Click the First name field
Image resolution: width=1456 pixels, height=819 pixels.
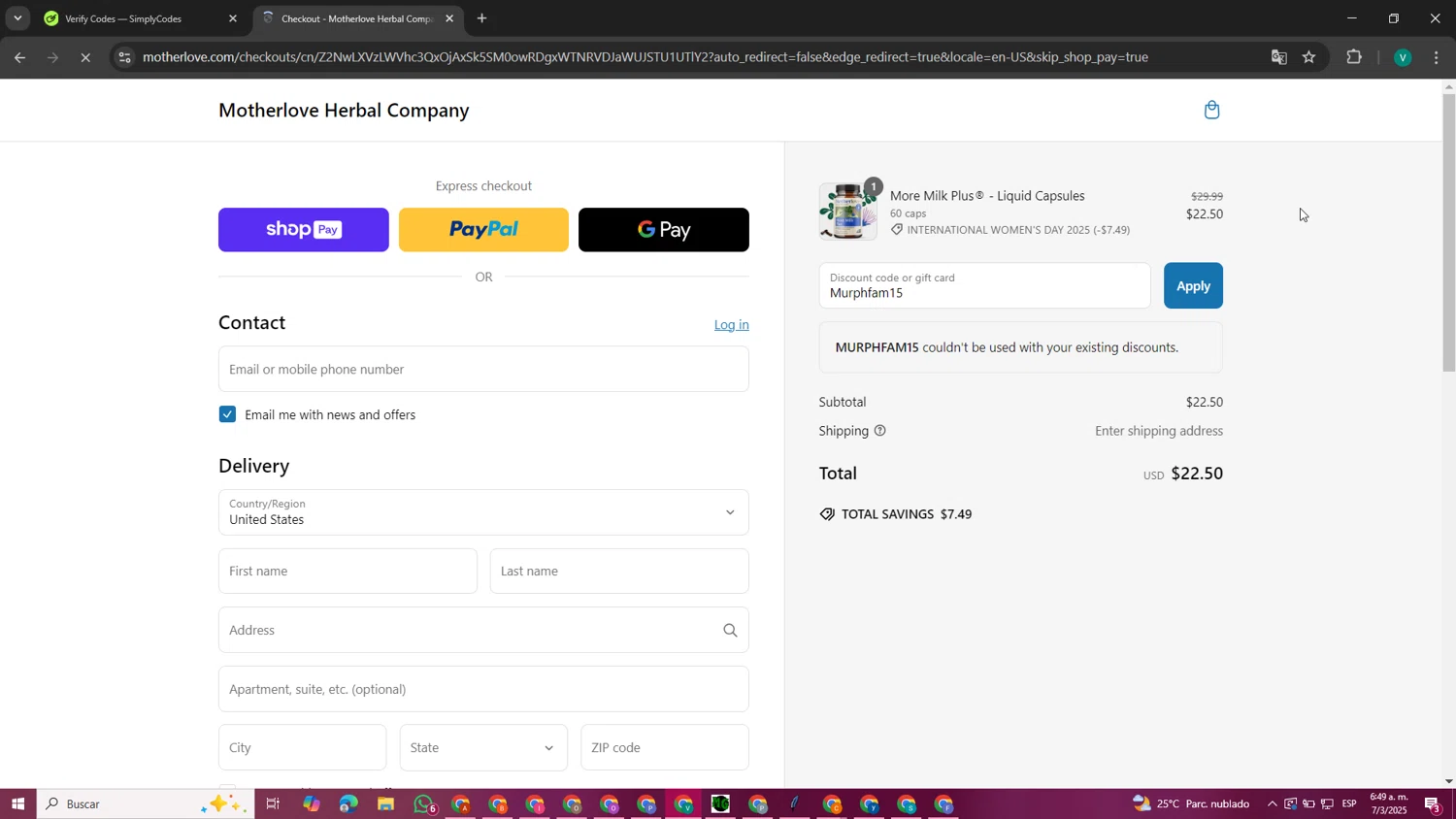coord(347,572)
